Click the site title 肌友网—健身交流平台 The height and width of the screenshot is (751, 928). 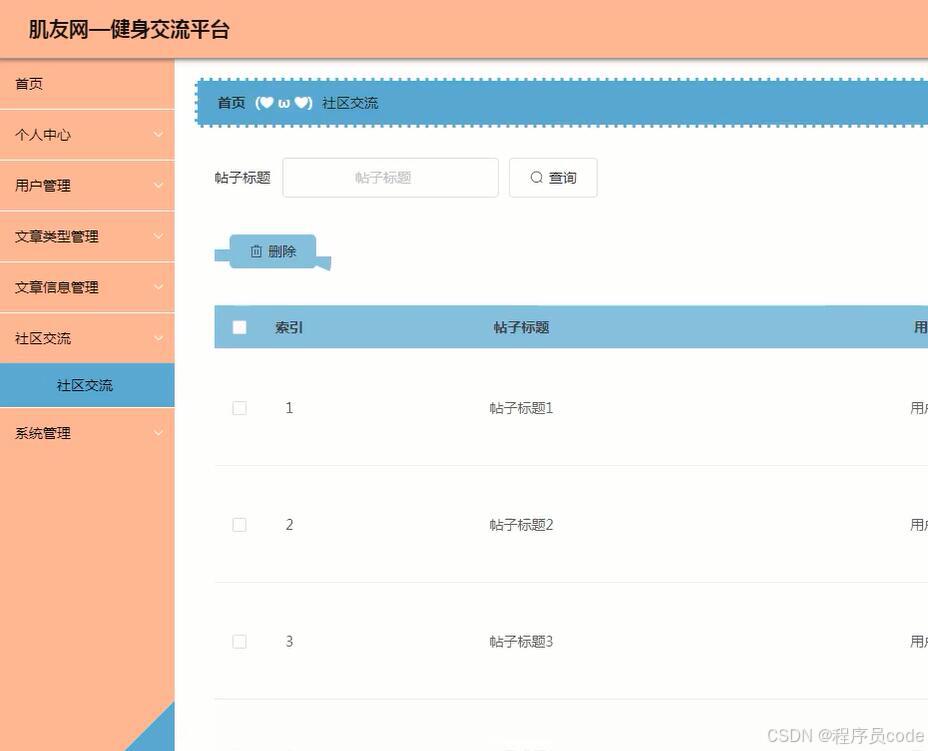click(x=129, y=30)
